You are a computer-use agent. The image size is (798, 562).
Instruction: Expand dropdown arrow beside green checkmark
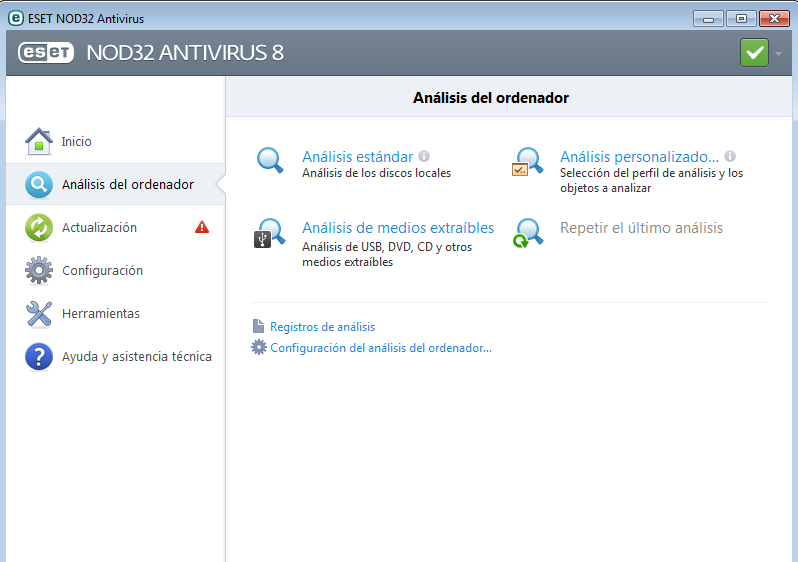click(779, 53)
